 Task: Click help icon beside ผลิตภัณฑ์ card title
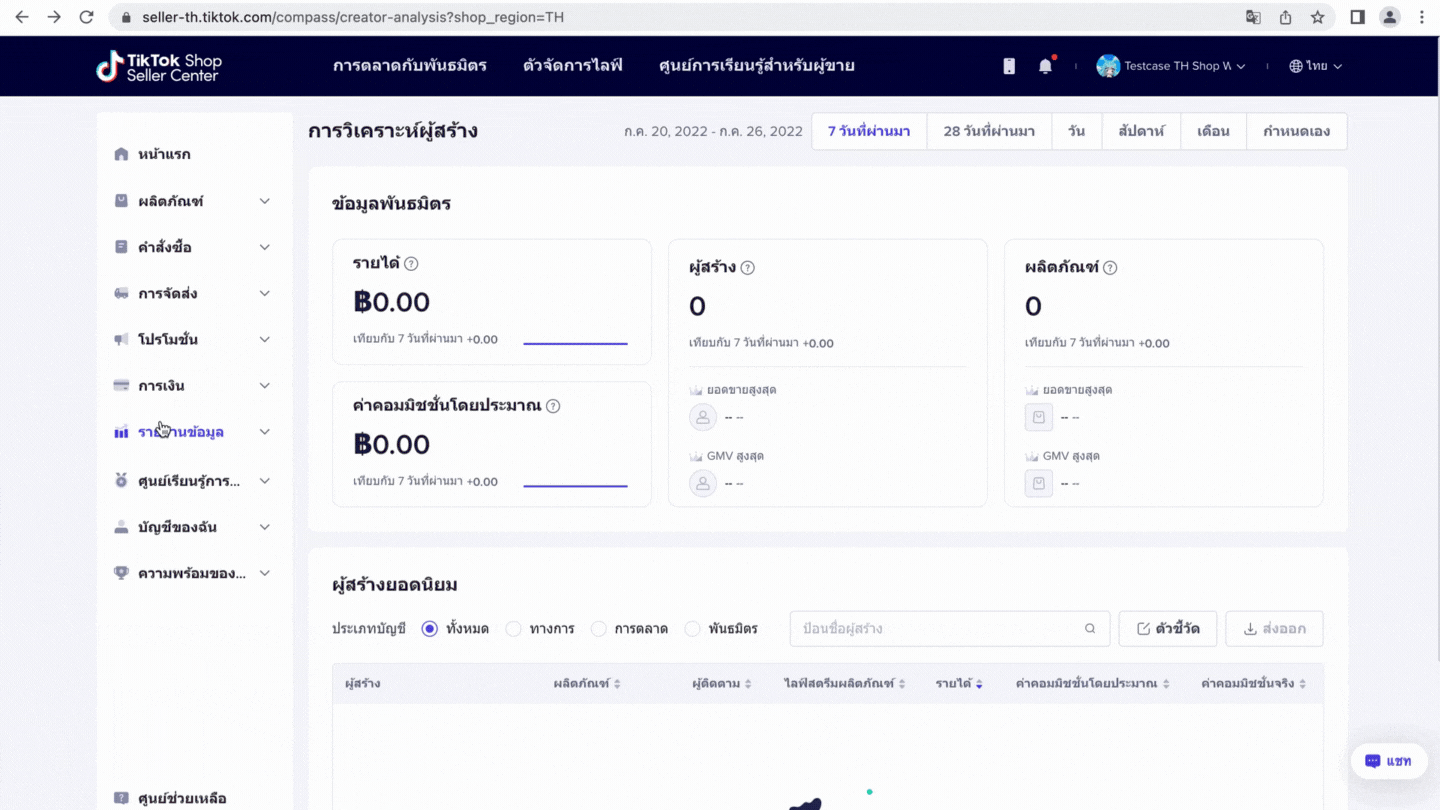point(1110,268)
